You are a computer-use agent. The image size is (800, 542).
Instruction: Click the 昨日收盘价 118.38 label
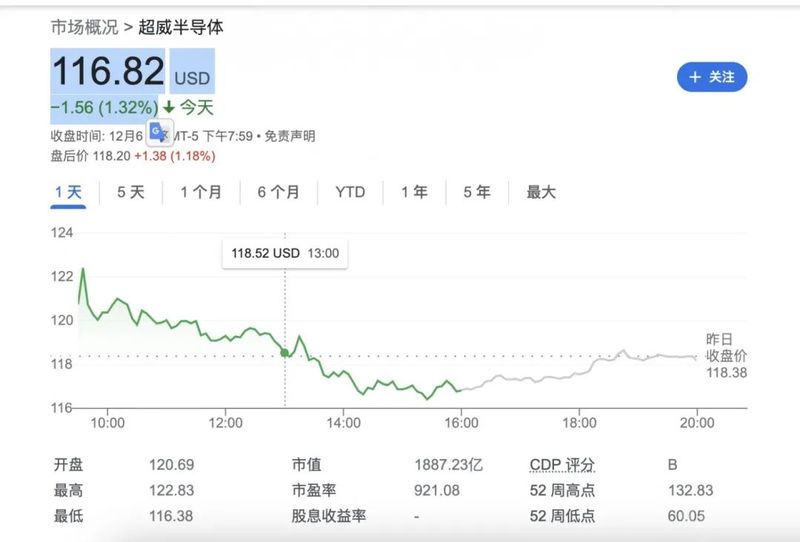[727, 356]
